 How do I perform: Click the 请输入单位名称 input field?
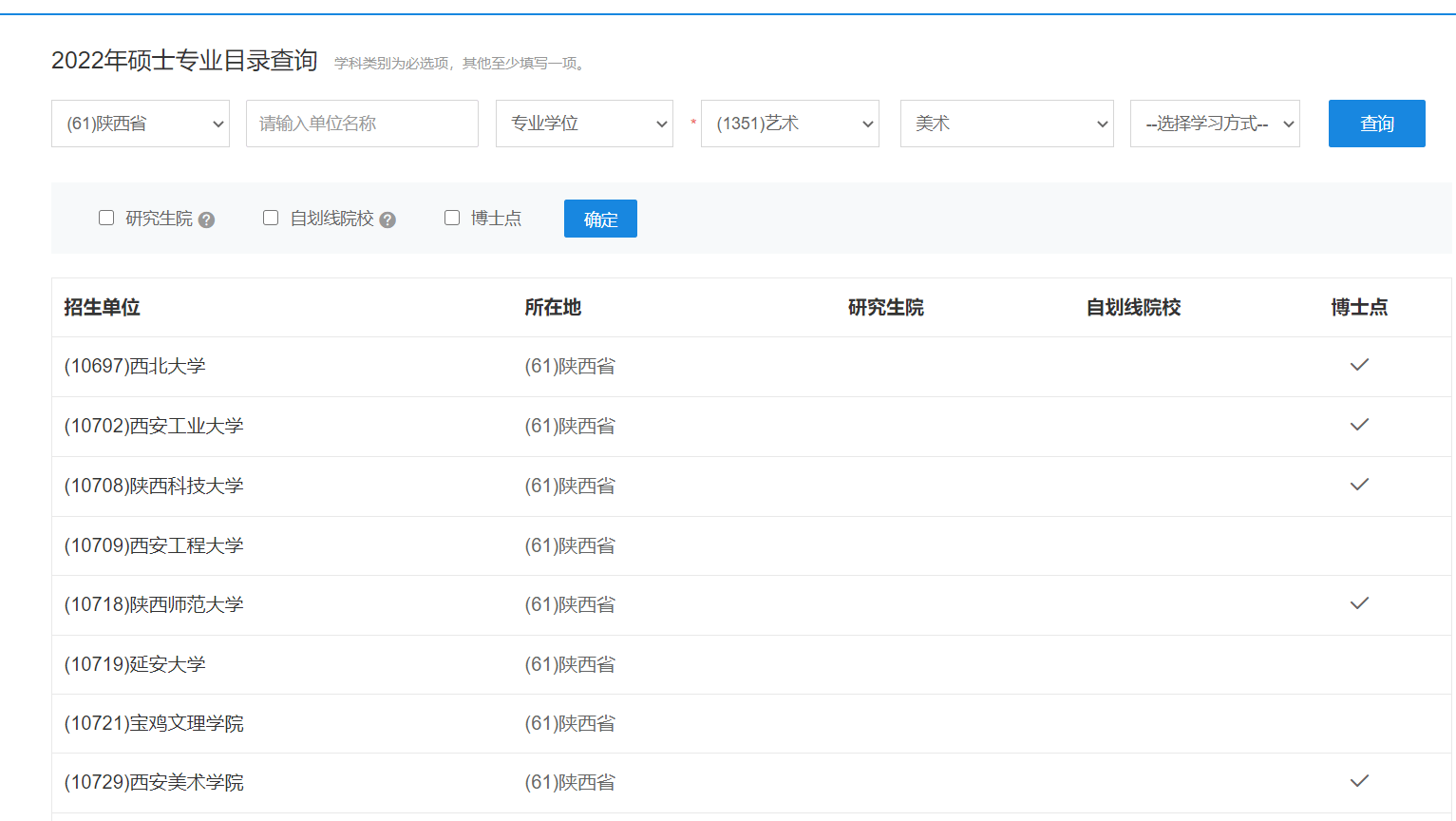click(x=361, y=124)
